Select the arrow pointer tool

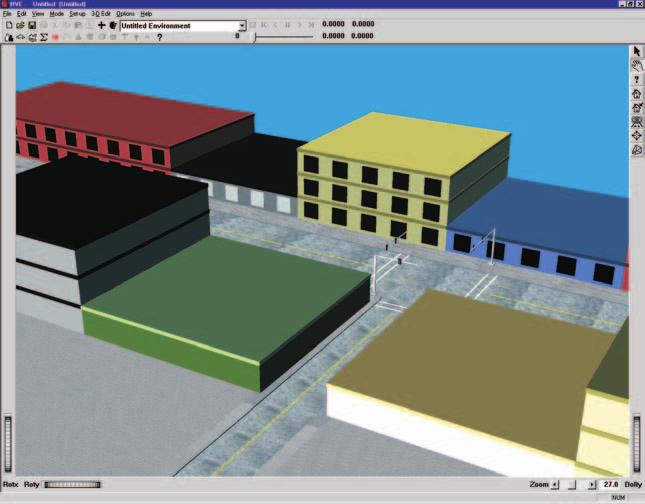[x=637, y=51]
